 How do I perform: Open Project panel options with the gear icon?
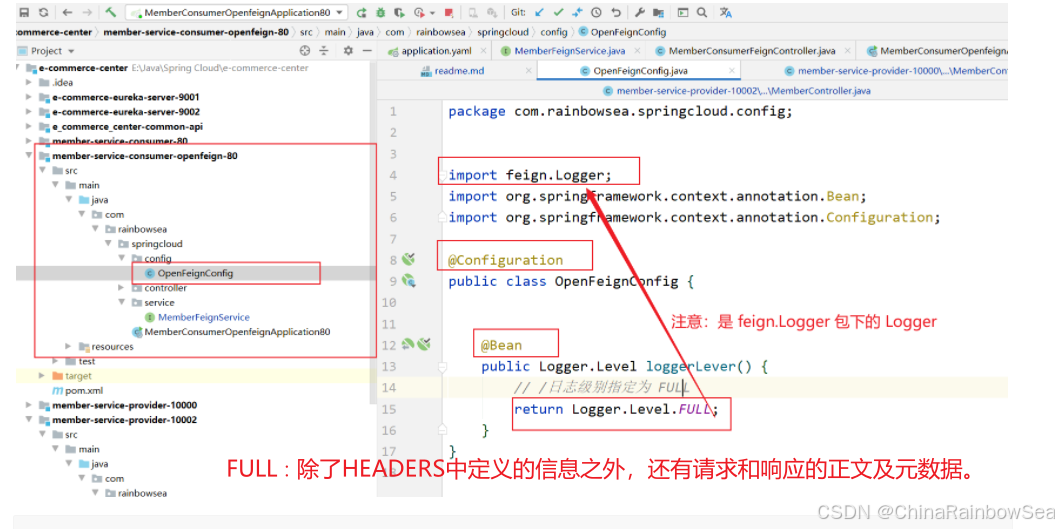(x=348, y=51)
